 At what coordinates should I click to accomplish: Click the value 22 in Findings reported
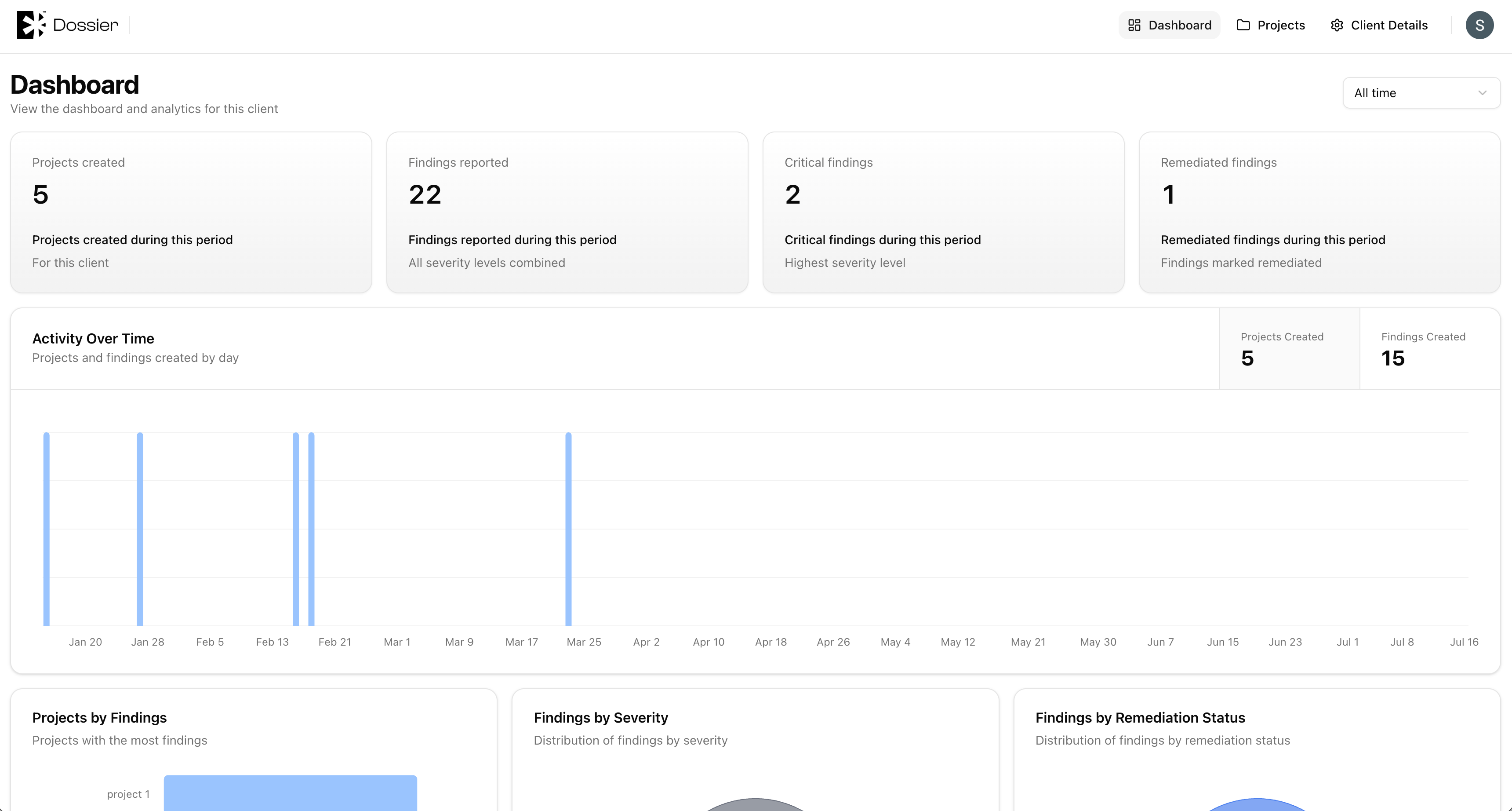point(425,194)
